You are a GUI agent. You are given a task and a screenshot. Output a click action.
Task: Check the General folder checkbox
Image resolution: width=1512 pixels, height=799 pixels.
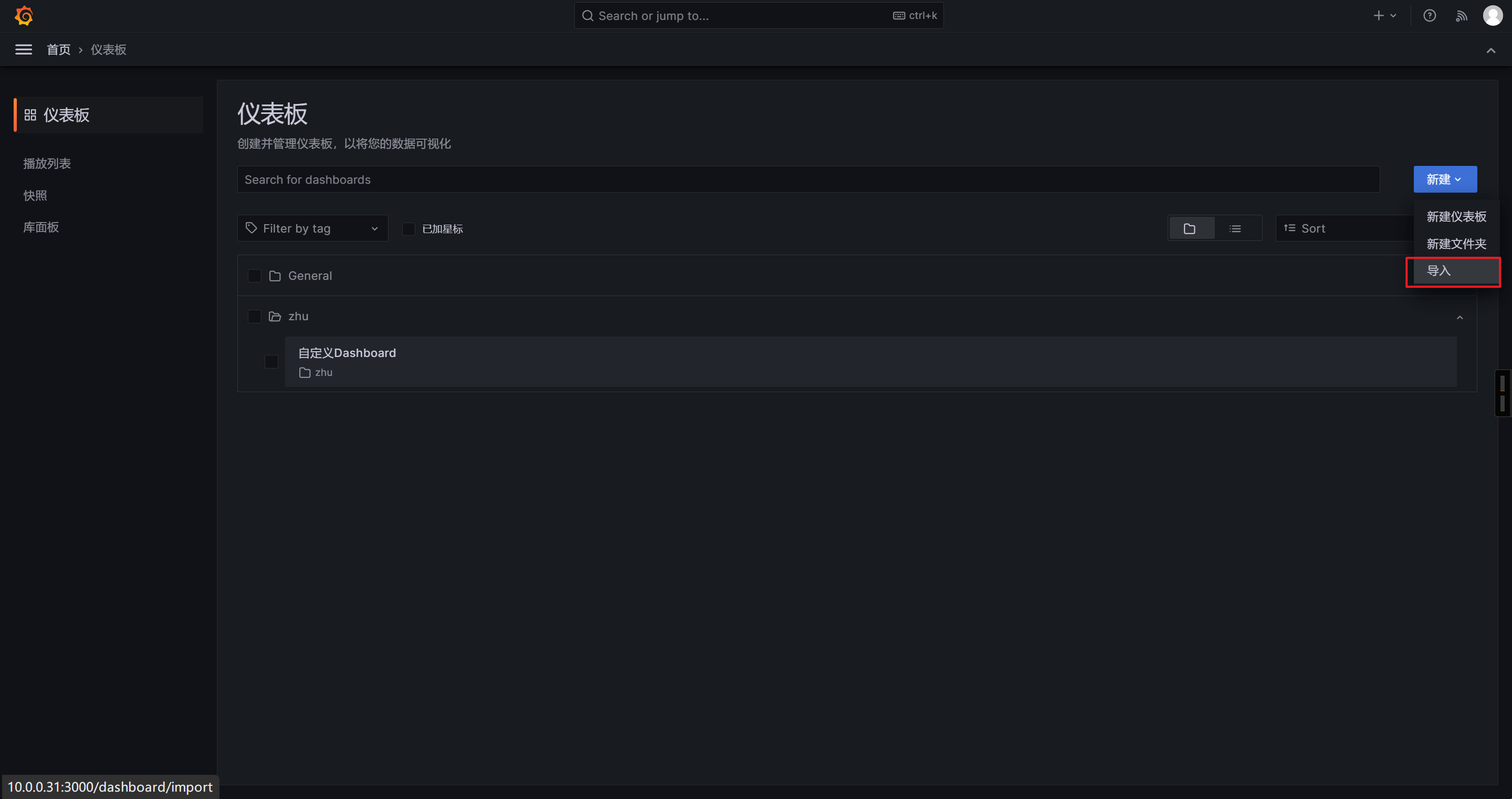coord(254,276)
